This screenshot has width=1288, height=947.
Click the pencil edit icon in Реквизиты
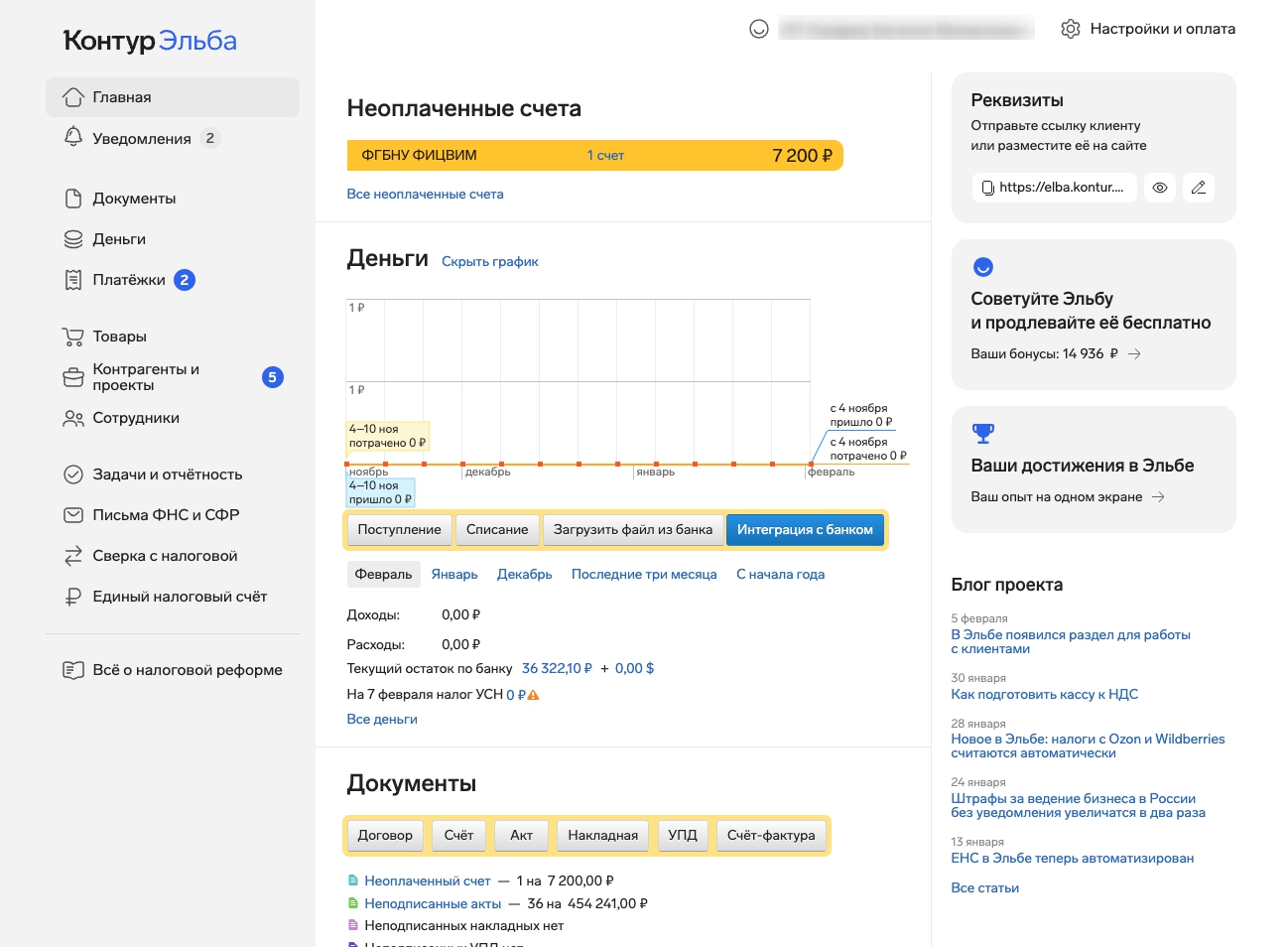coord(1198,188)
